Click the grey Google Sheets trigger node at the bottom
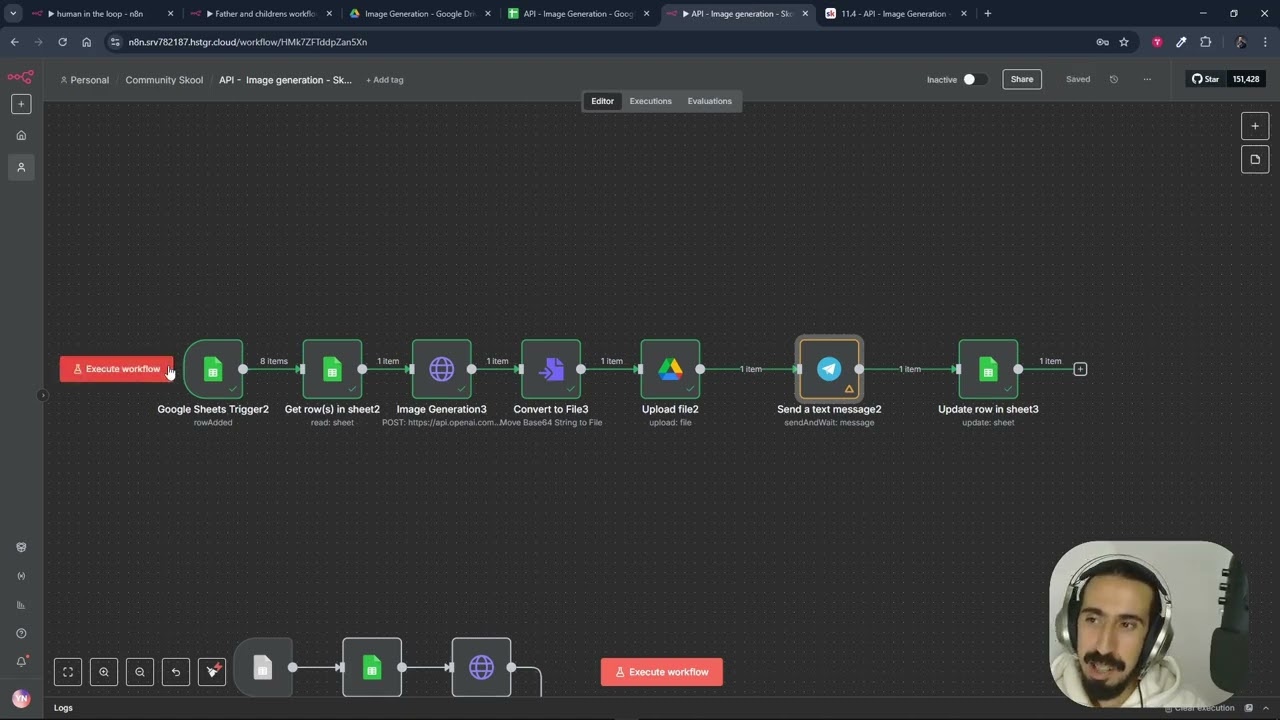The width and height of the screenshot is (1280, 720). [x=262, y=667]
